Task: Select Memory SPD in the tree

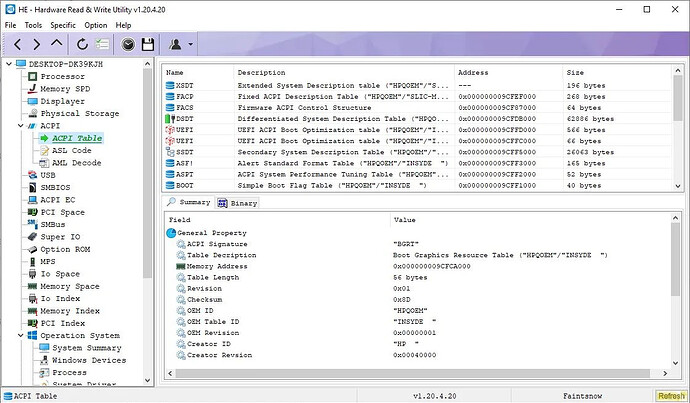Action: tap(65, 89)
